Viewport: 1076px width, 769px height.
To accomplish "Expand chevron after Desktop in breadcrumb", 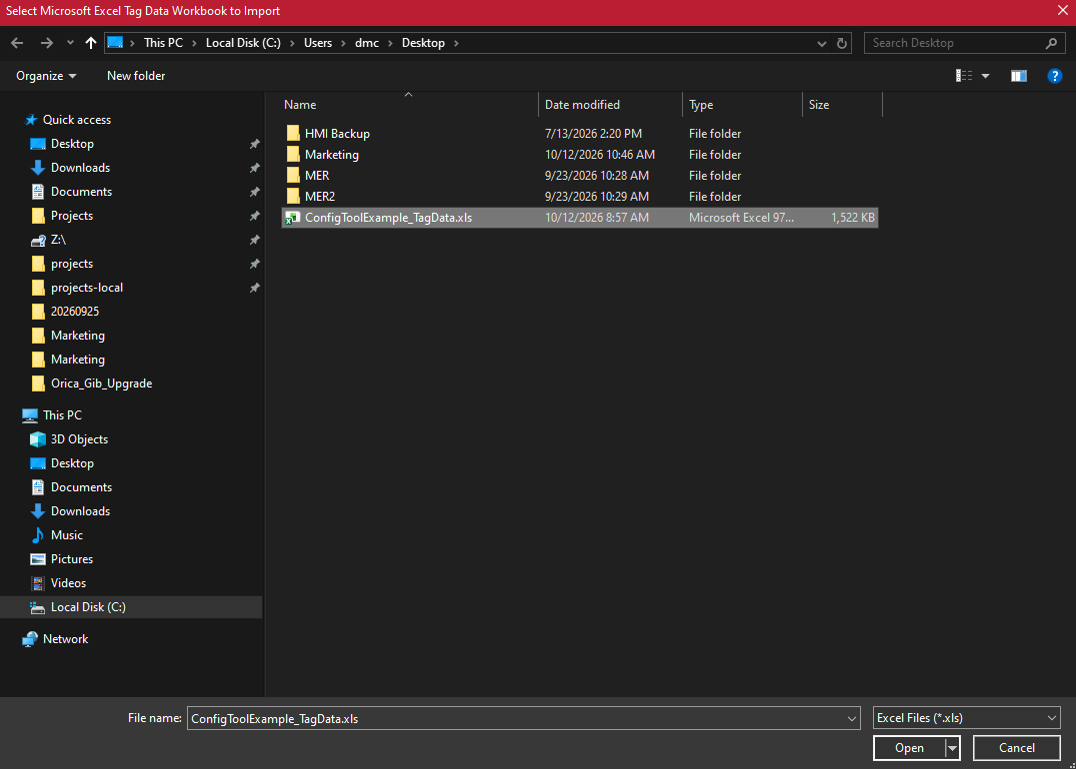I will pos(456,43).
